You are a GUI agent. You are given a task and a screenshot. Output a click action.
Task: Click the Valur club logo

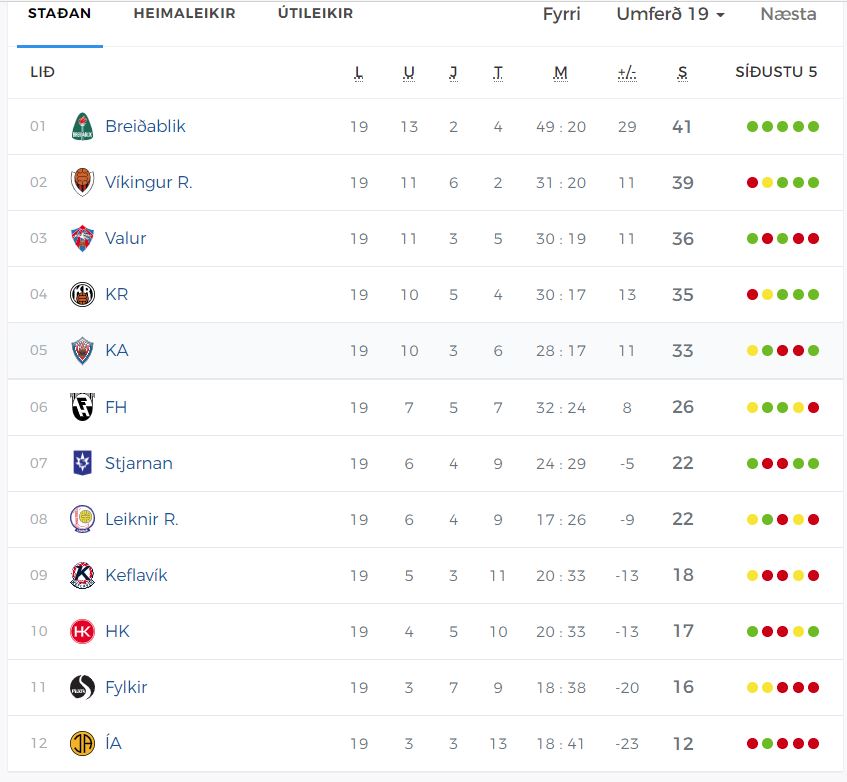click(x=82, y=239)
